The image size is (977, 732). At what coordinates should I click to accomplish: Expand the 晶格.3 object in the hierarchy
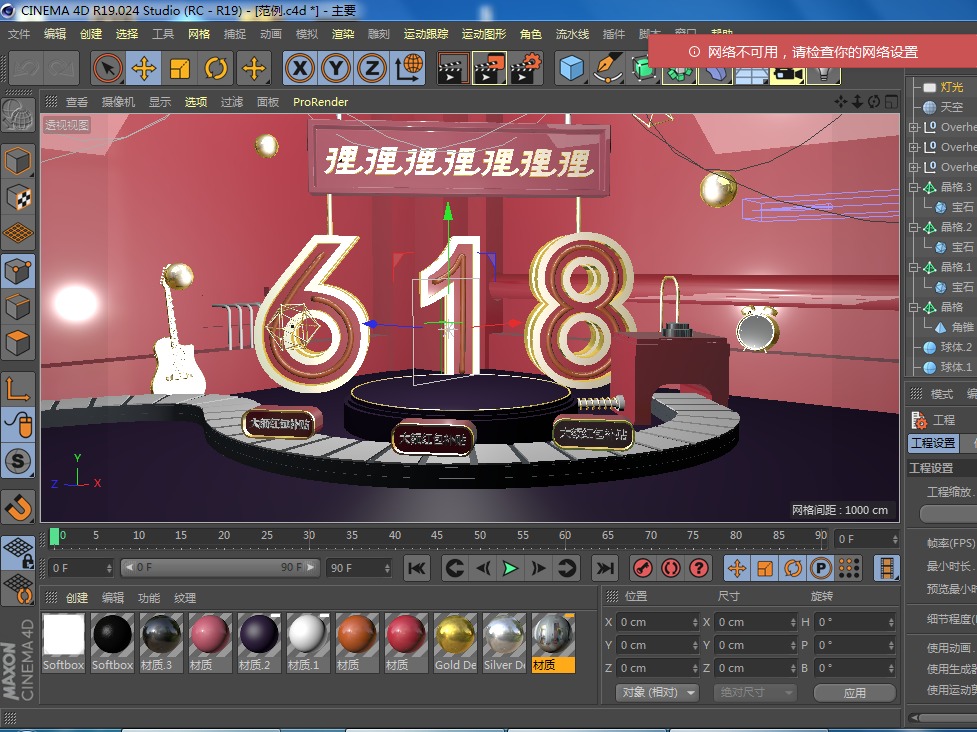click(914, 187)
